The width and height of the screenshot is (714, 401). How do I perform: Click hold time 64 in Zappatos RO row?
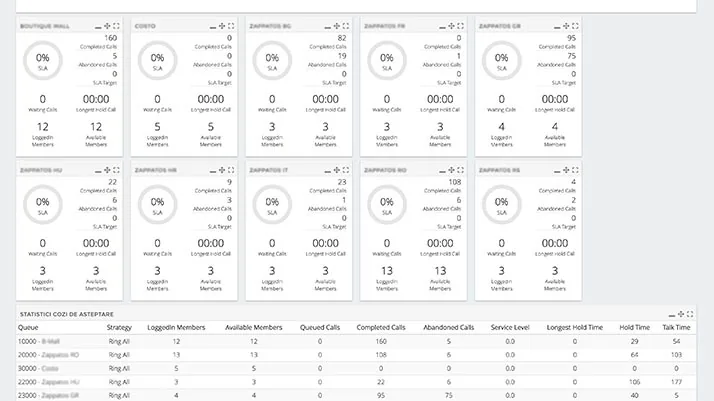[634, 355]
